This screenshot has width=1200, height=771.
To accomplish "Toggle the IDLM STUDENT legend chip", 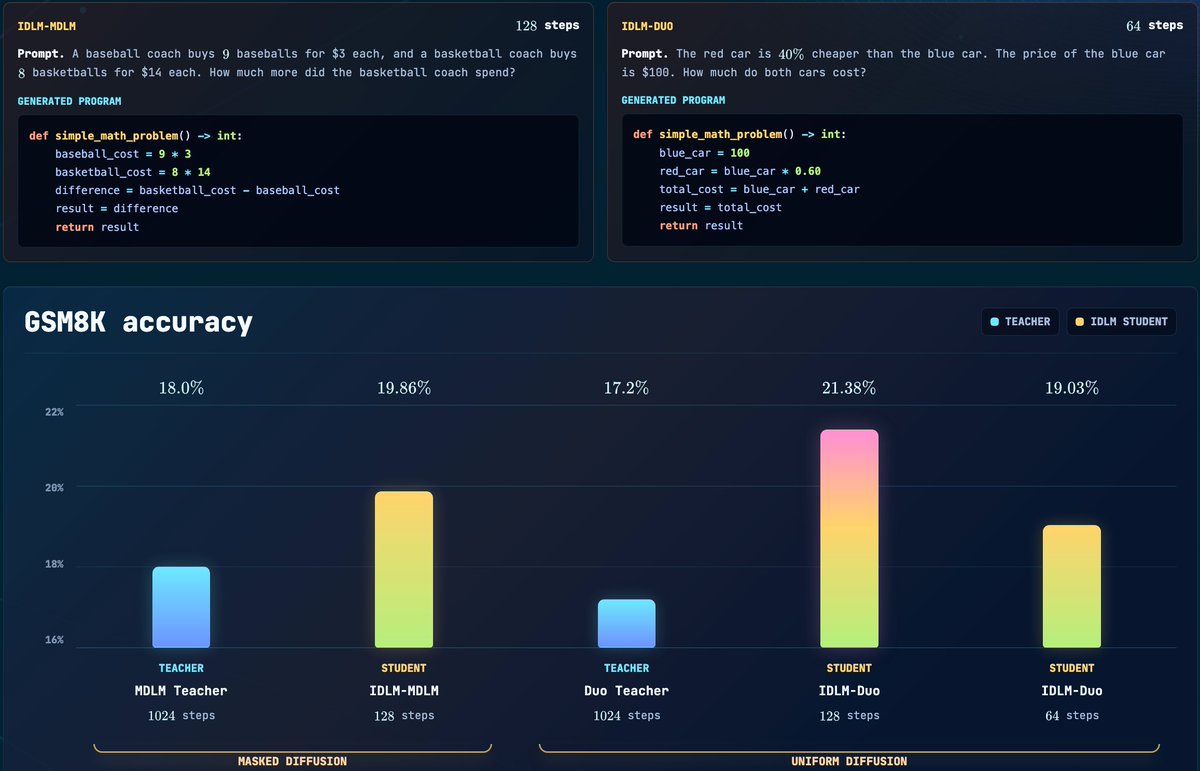I will tap(1121, 321).
